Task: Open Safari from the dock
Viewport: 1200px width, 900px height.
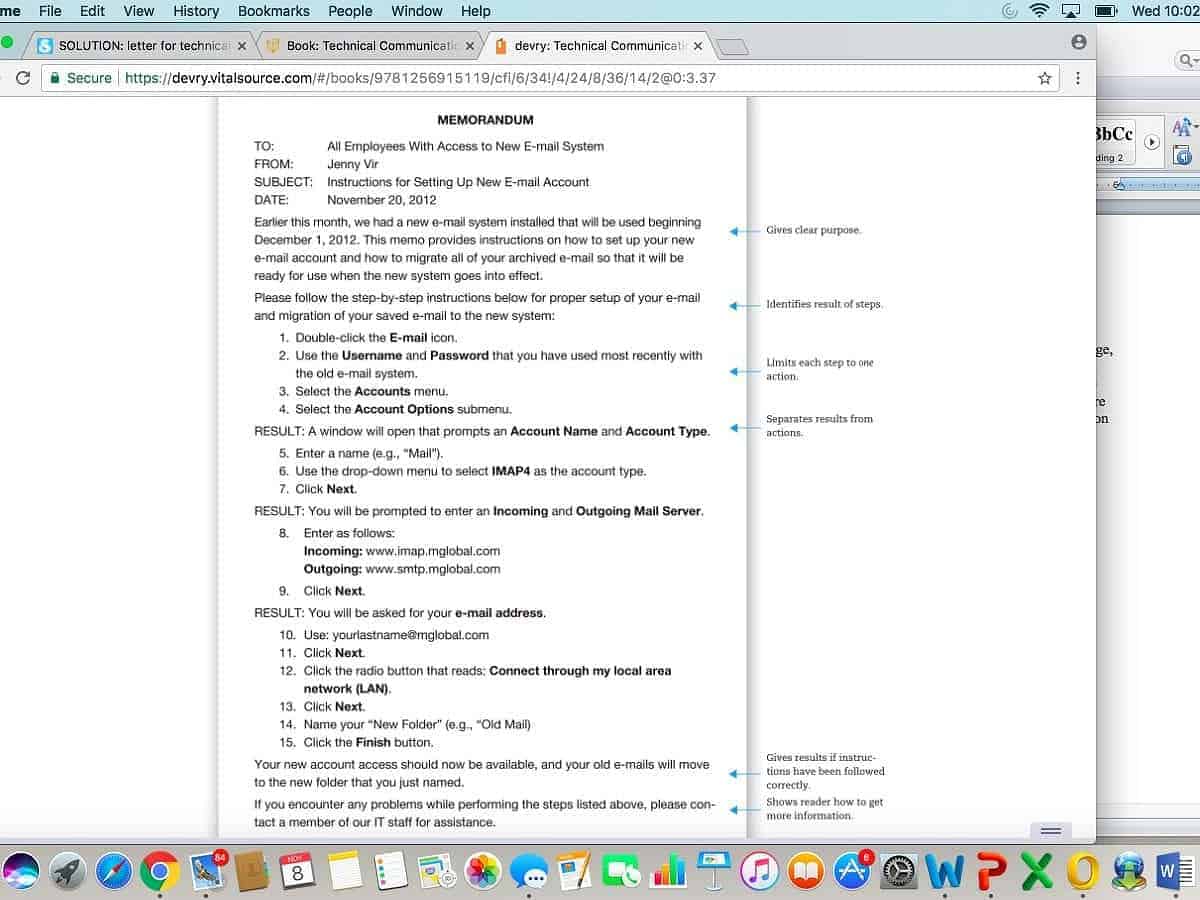Action: (x=114, y=872)
